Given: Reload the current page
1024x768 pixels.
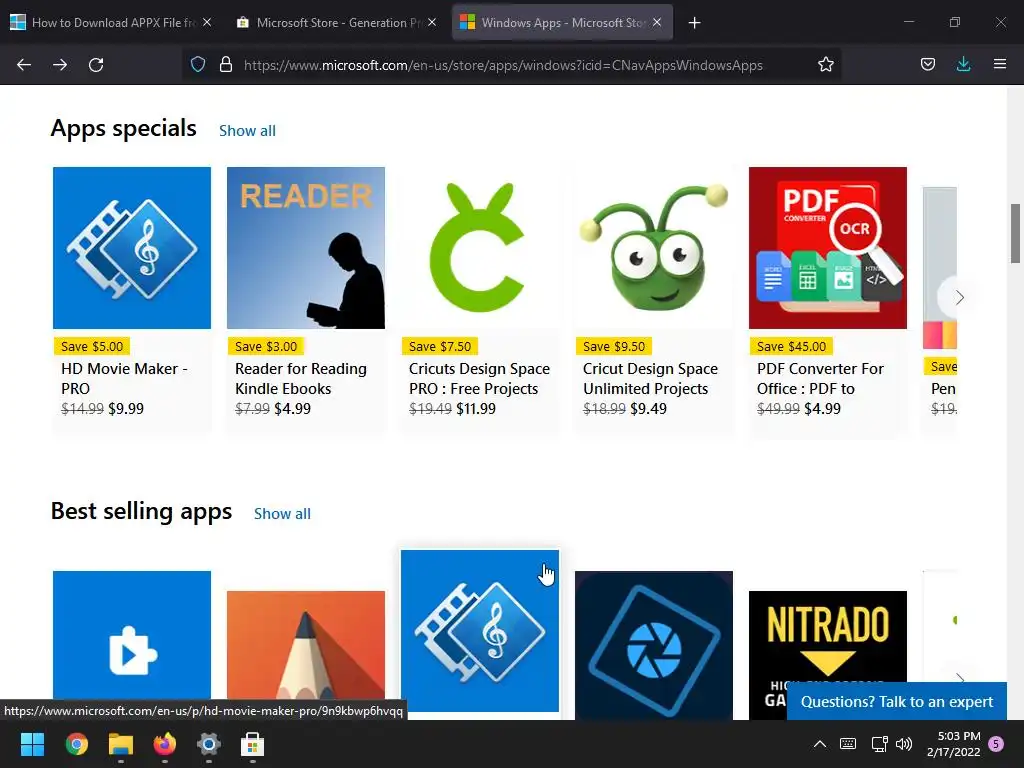Looking at the screenshot, I should click(96, 65).
